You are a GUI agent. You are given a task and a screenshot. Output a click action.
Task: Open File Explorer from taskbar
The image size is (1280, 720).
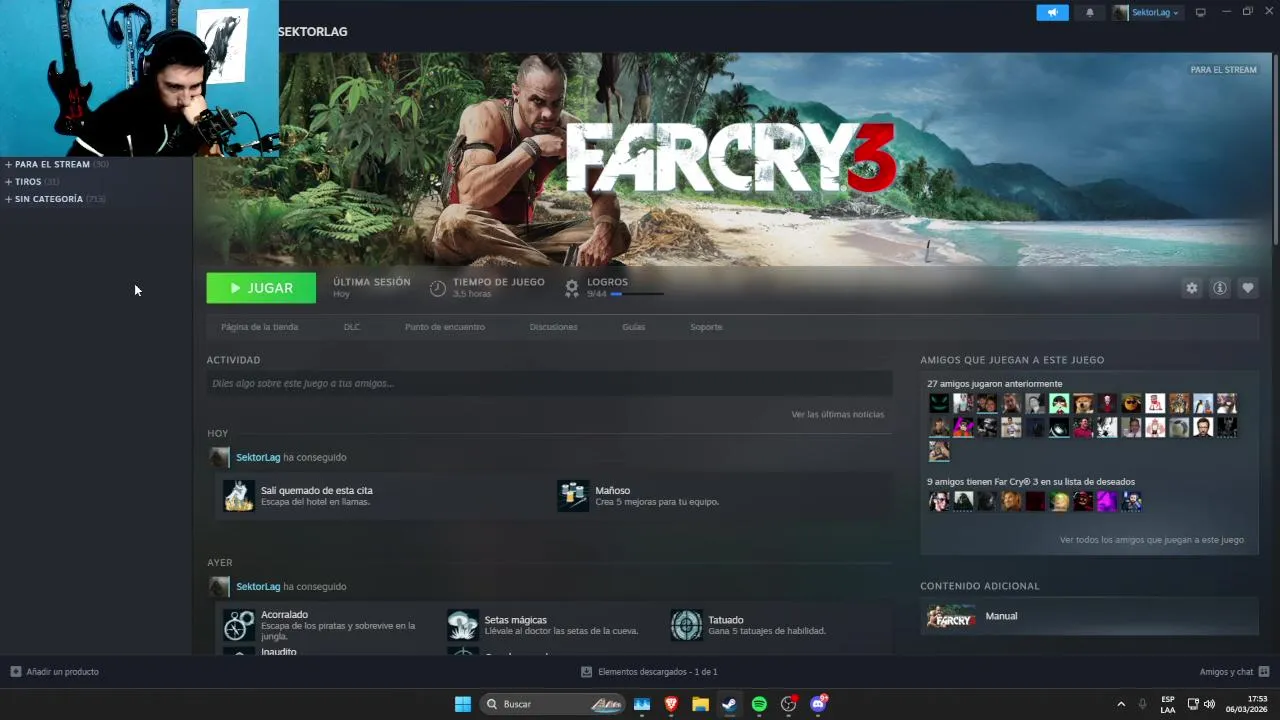point(700,704)
